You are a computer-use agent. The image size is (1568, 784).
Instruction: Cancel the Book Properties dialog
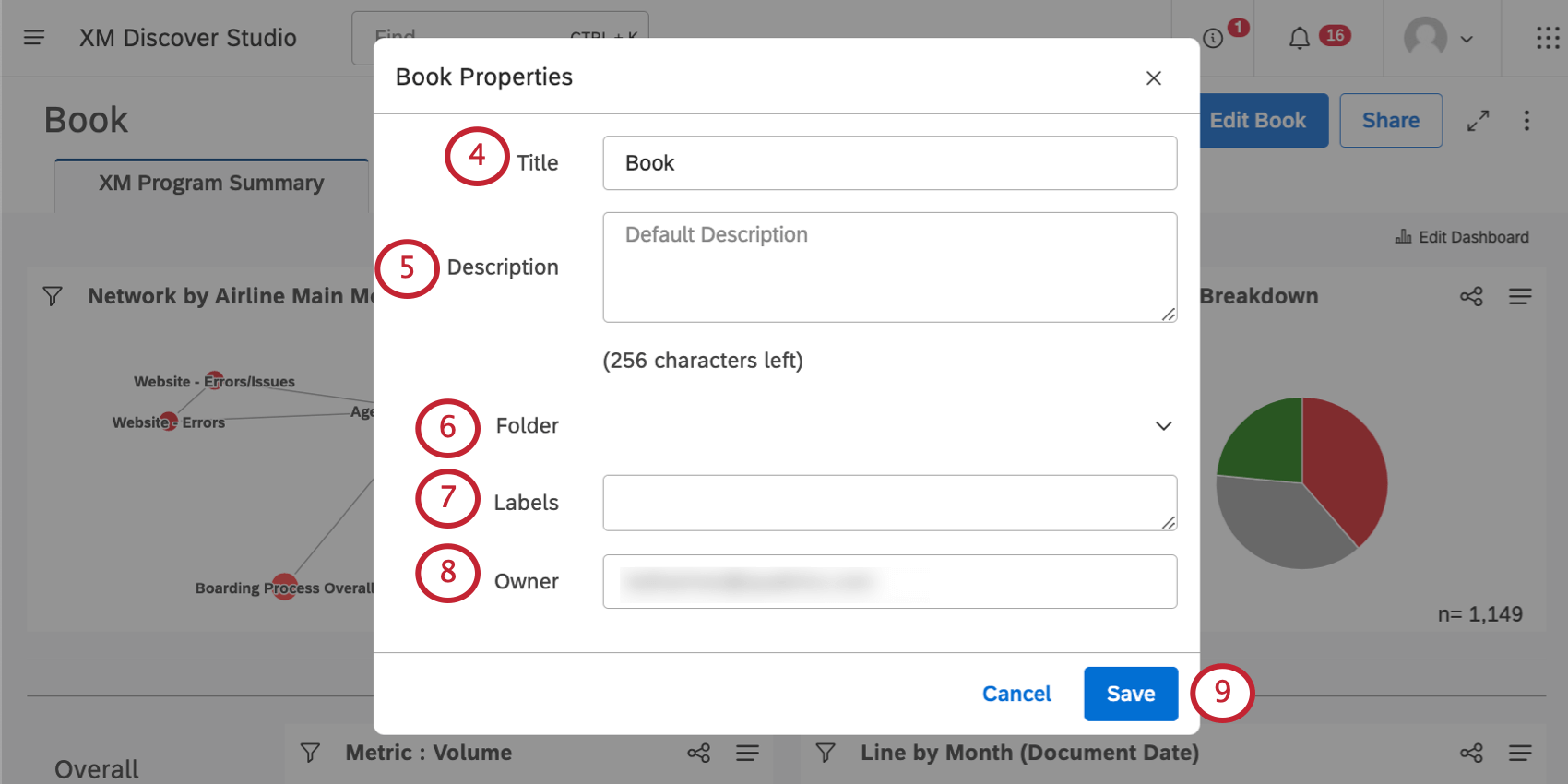coord(1016,694)
